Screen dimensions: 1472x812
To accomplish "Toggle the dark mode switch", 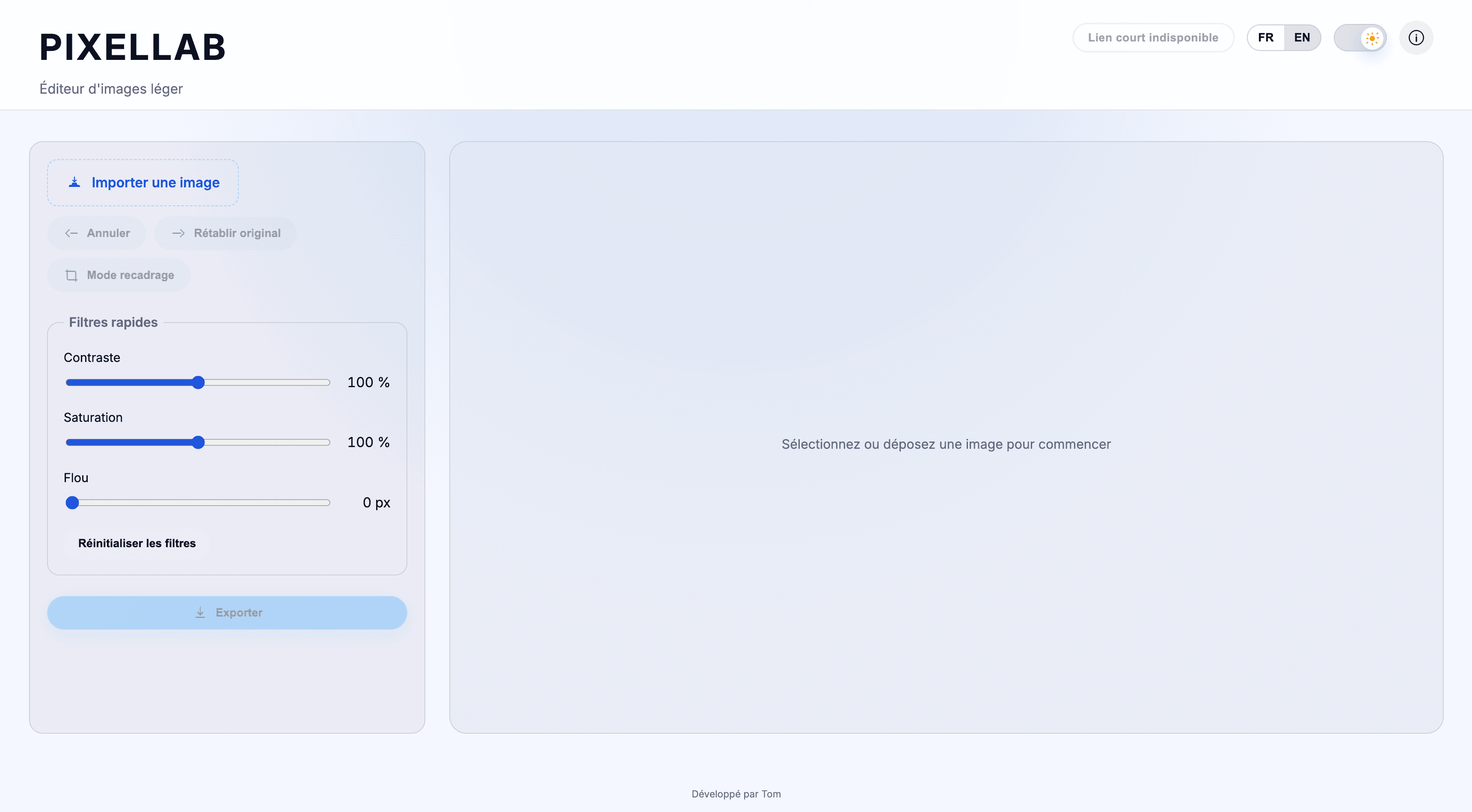I will click(x=1360, y=38).
